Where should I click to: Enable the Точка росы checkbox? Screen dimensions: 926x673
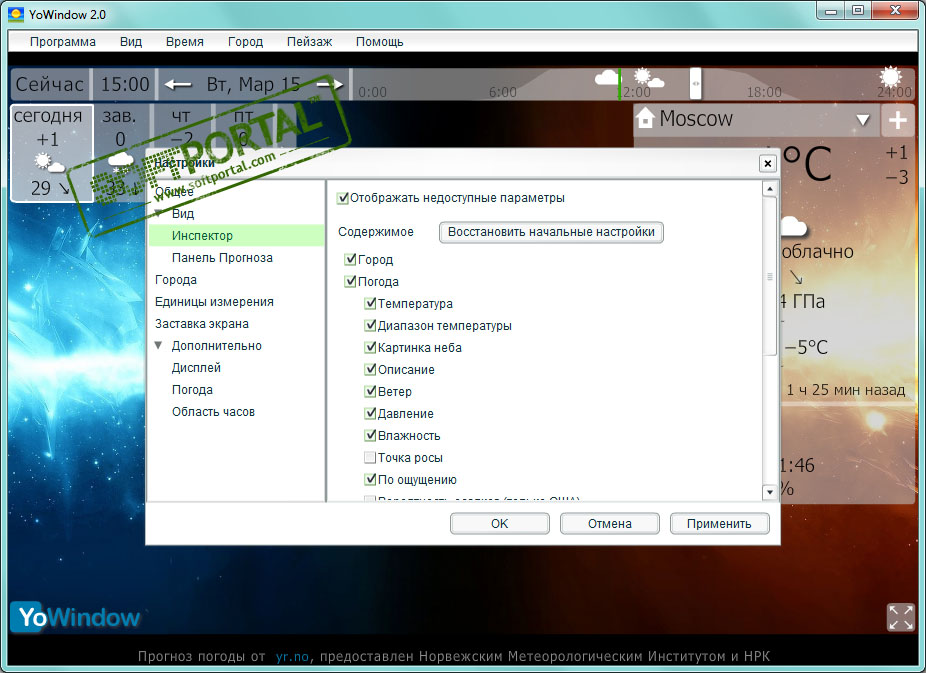point(370,458)
